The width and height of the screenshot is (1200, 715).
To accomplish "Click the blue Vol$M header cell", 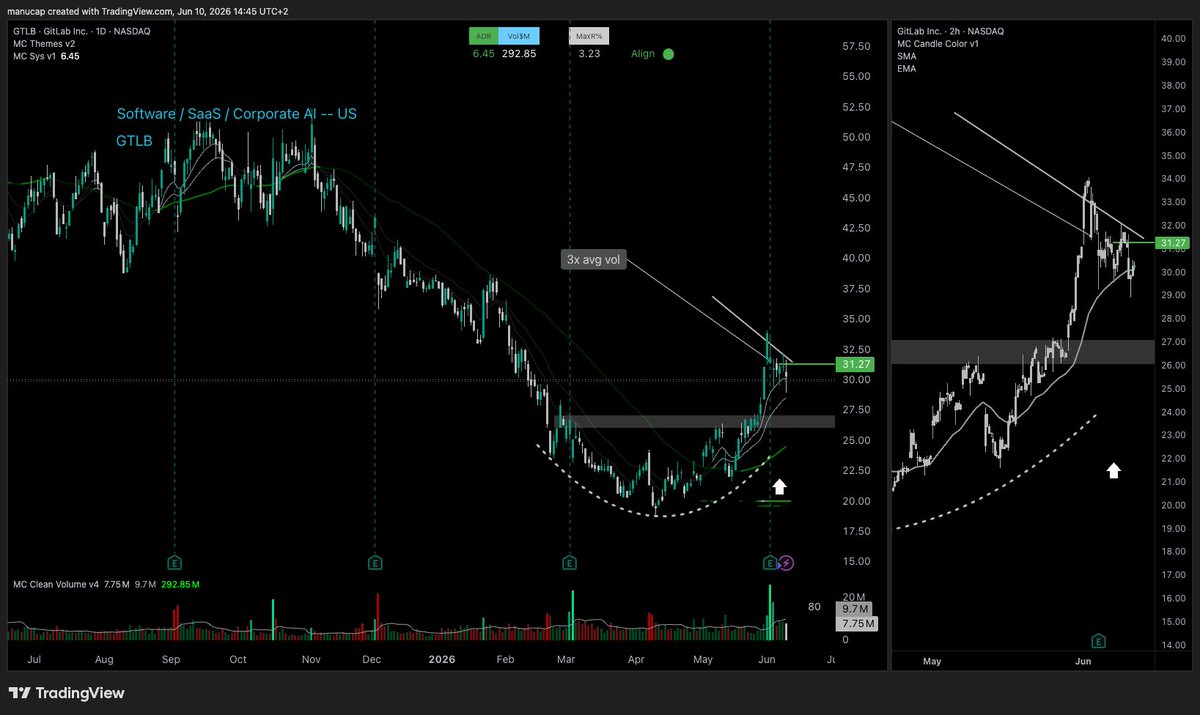I will point(519,36).
